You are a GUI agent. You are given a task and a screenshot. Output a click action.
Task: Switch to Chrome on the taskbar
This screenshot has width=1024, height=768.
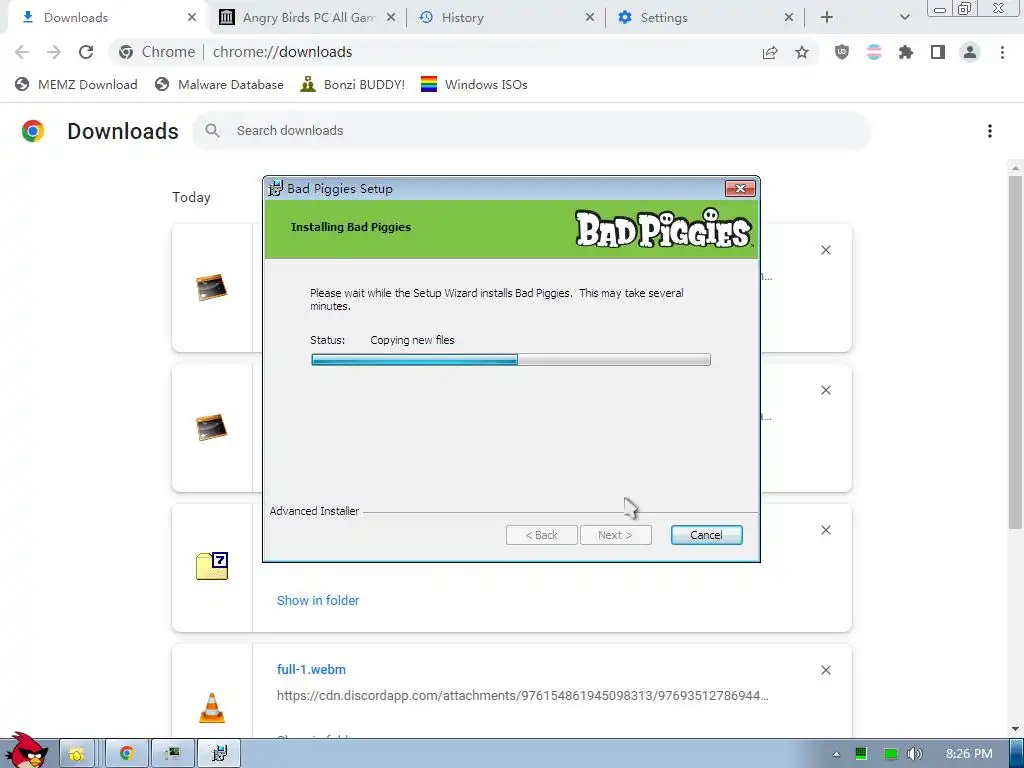tap(126, 754)
